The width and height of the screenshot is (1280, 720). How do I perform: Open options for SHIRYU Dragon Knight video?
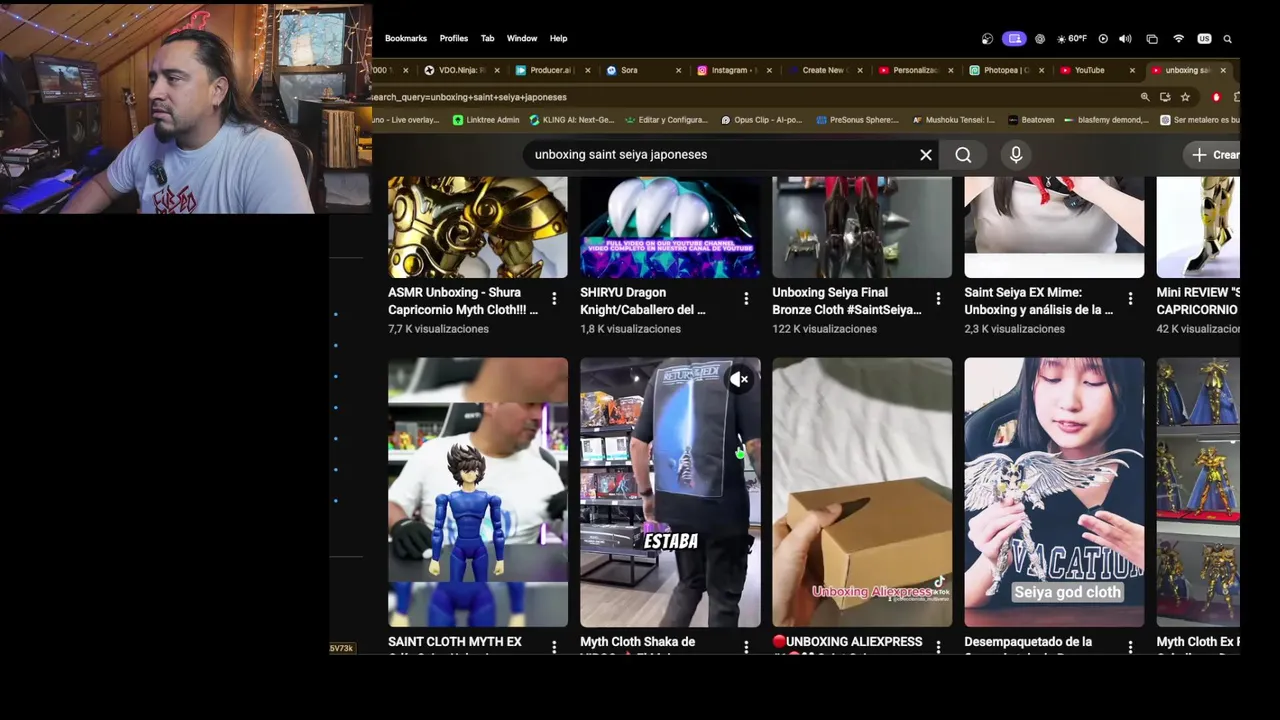coord(746,299)
